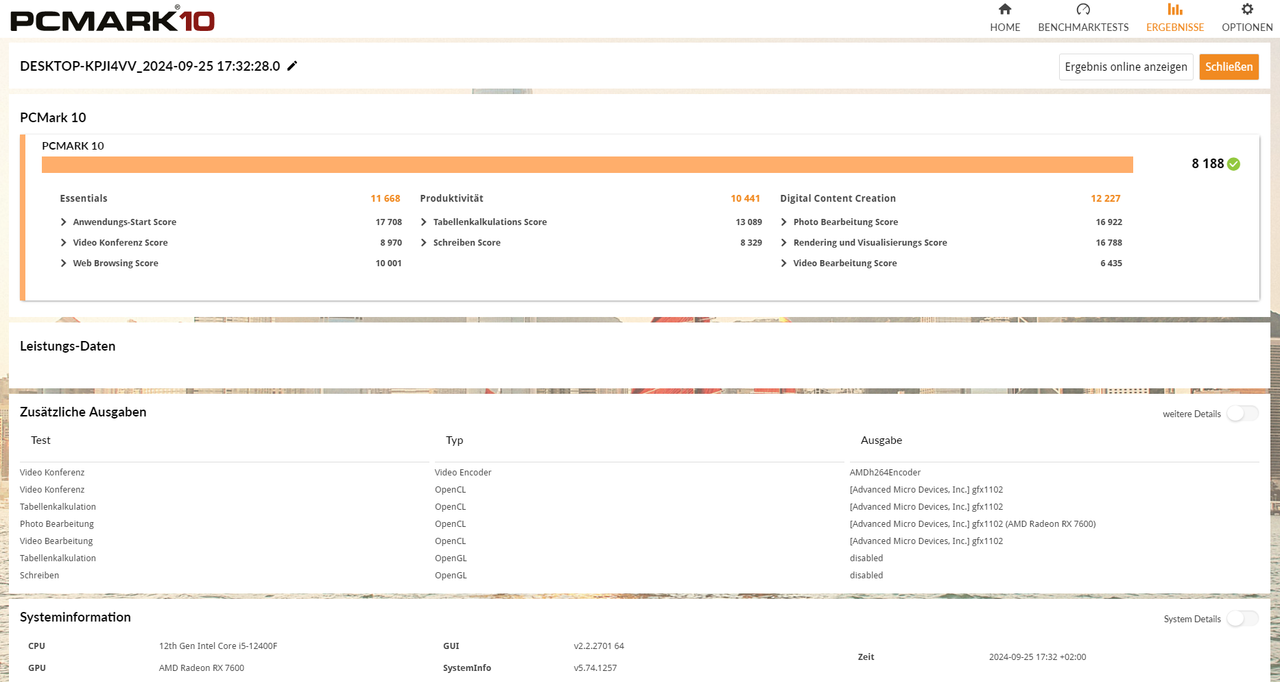Click the Video Encoder type cell

point(463,472)
